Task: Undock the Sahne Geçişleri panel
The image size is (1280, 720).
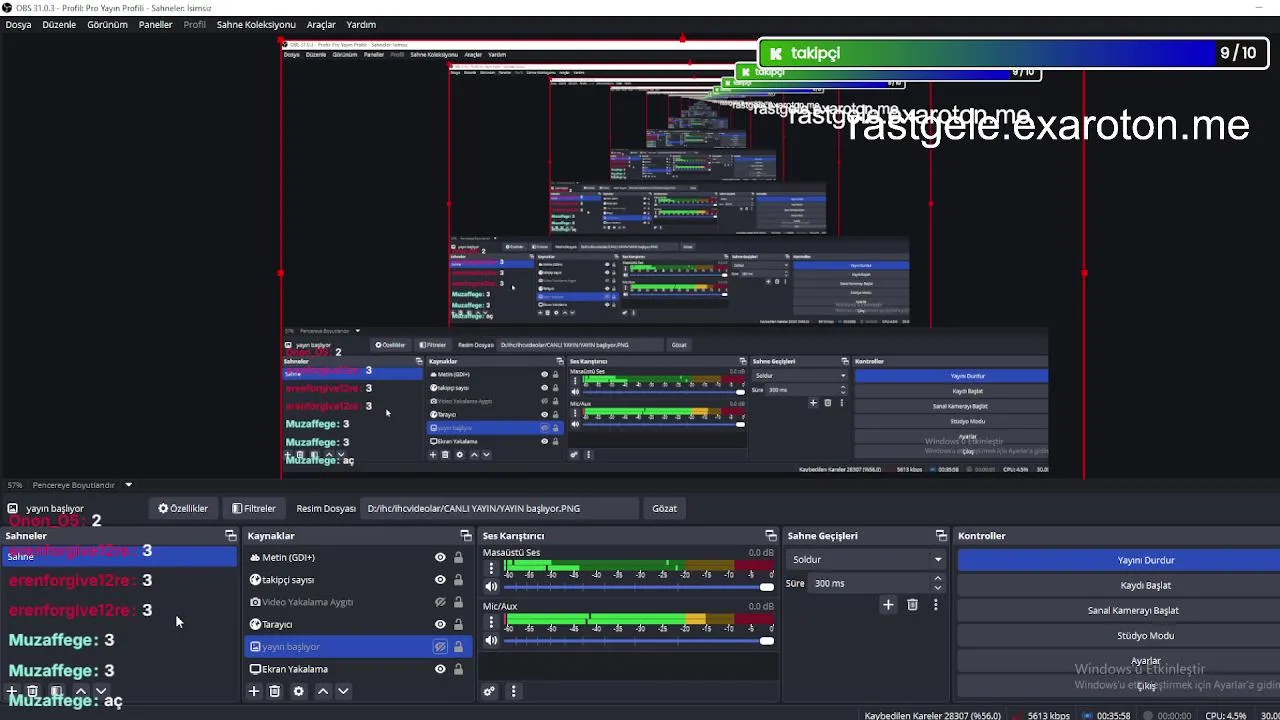Action: coord(941,536)
